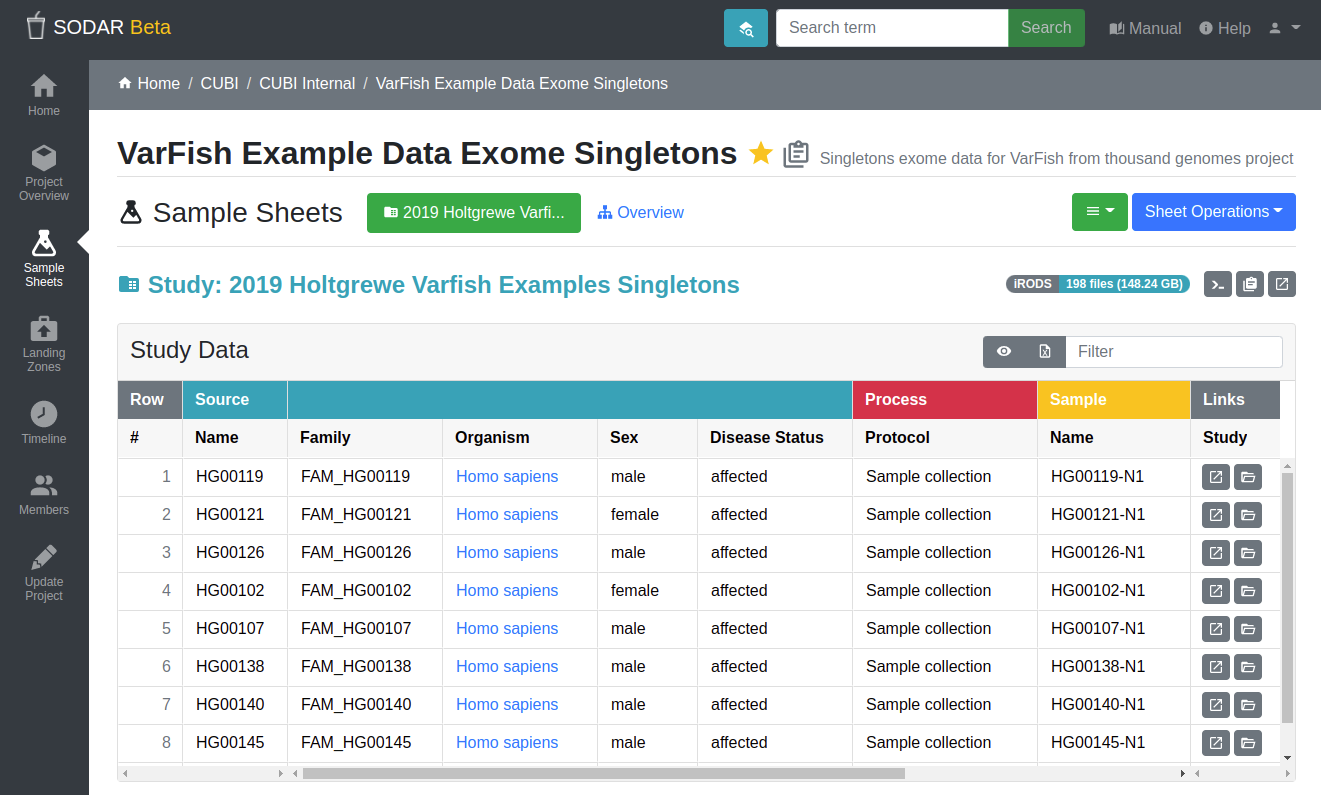Screen dimensions: 1321x795
Task: Click Home breadcrumb link
Action: point(149,84)
